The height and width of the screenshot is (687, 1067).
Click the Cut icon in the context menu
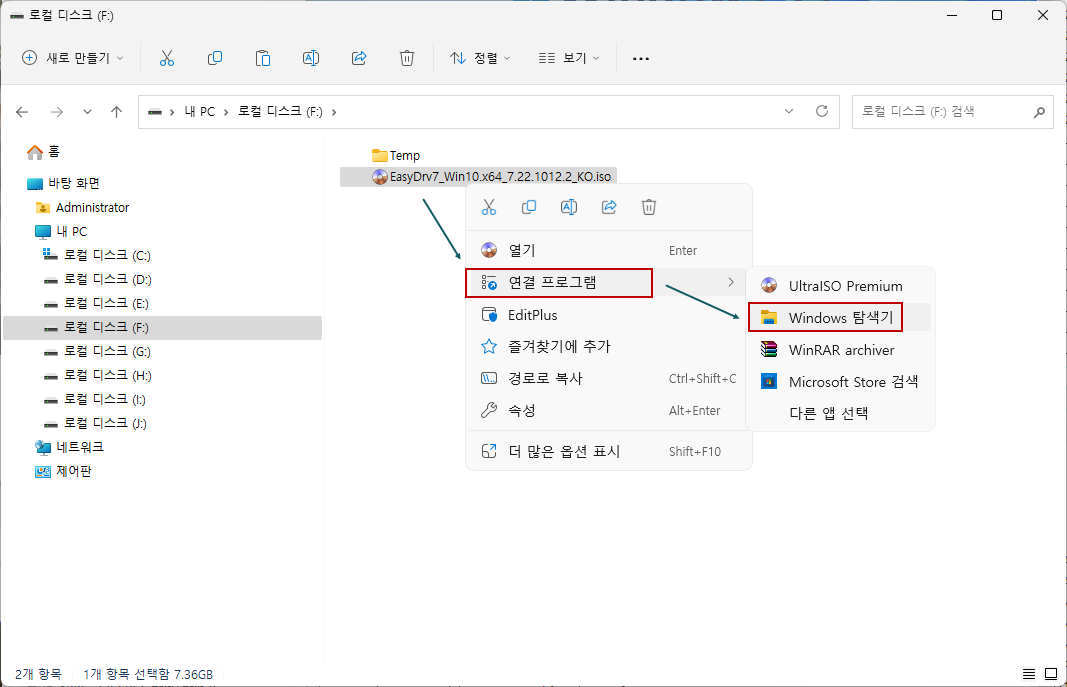click(x=489, y=207)
